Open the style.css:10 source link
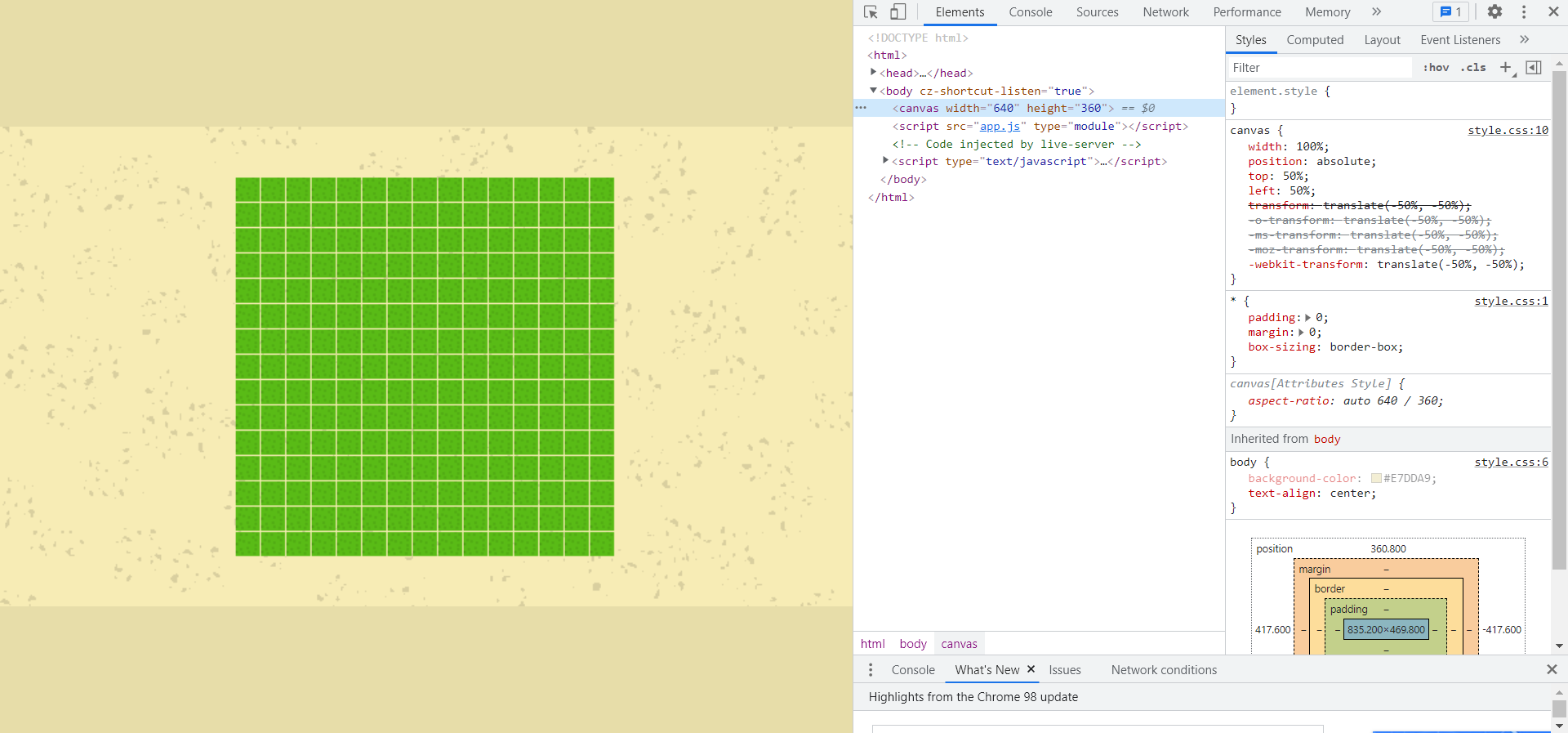Screen dimensions: 1568x733 [1508, 131]
